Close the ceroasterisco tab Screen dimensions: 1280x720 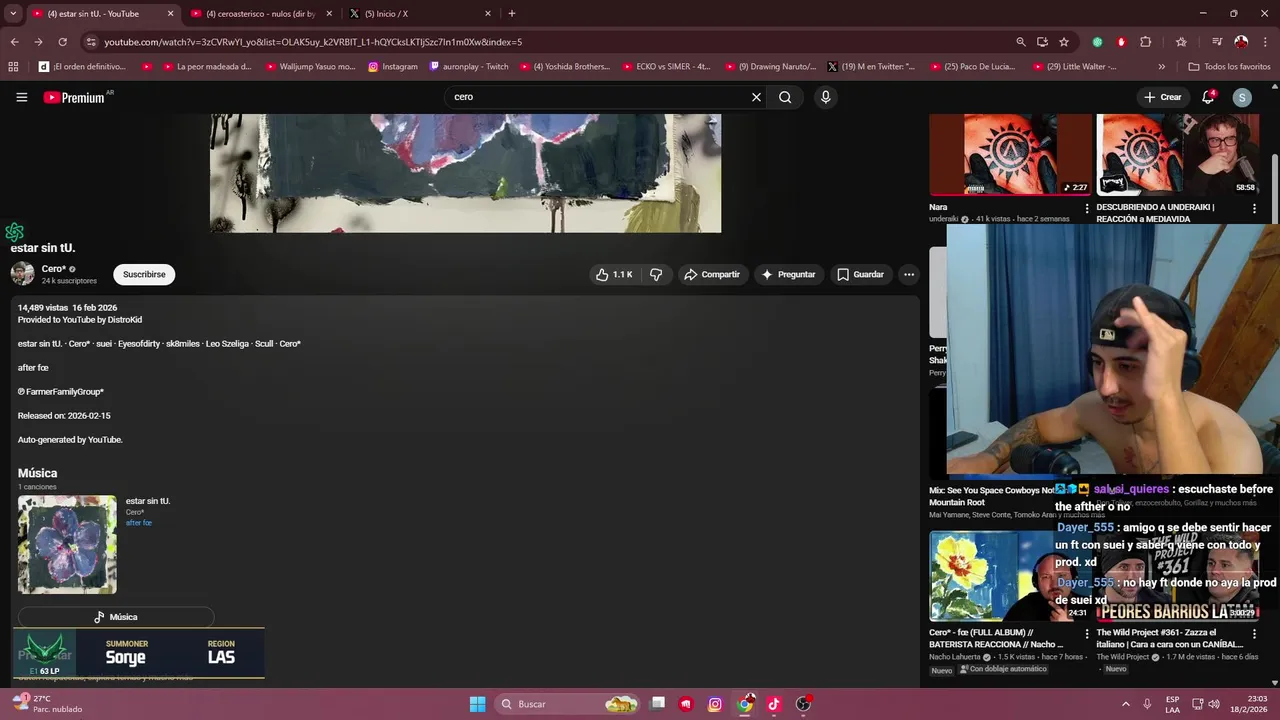pyautogui.click(x=329, y=14)
